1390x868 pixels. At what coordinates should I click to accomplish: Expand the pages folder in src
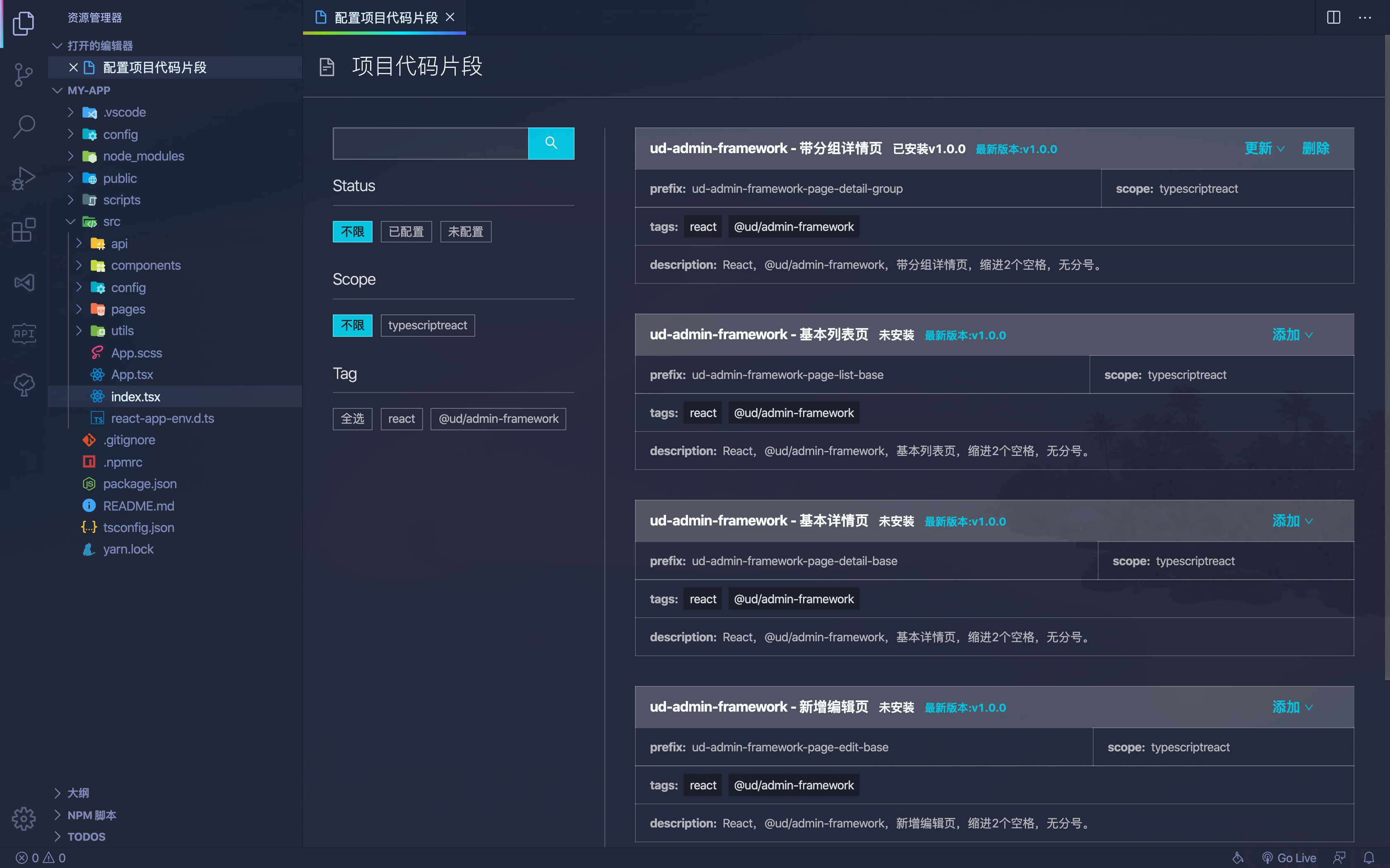point(128,309)
